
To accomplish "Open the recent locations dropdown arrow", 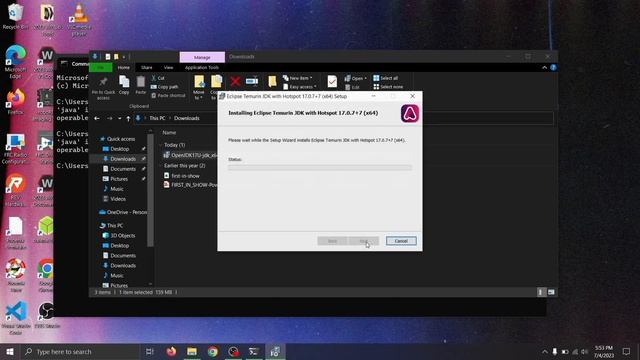I will (x=119, y=118).
